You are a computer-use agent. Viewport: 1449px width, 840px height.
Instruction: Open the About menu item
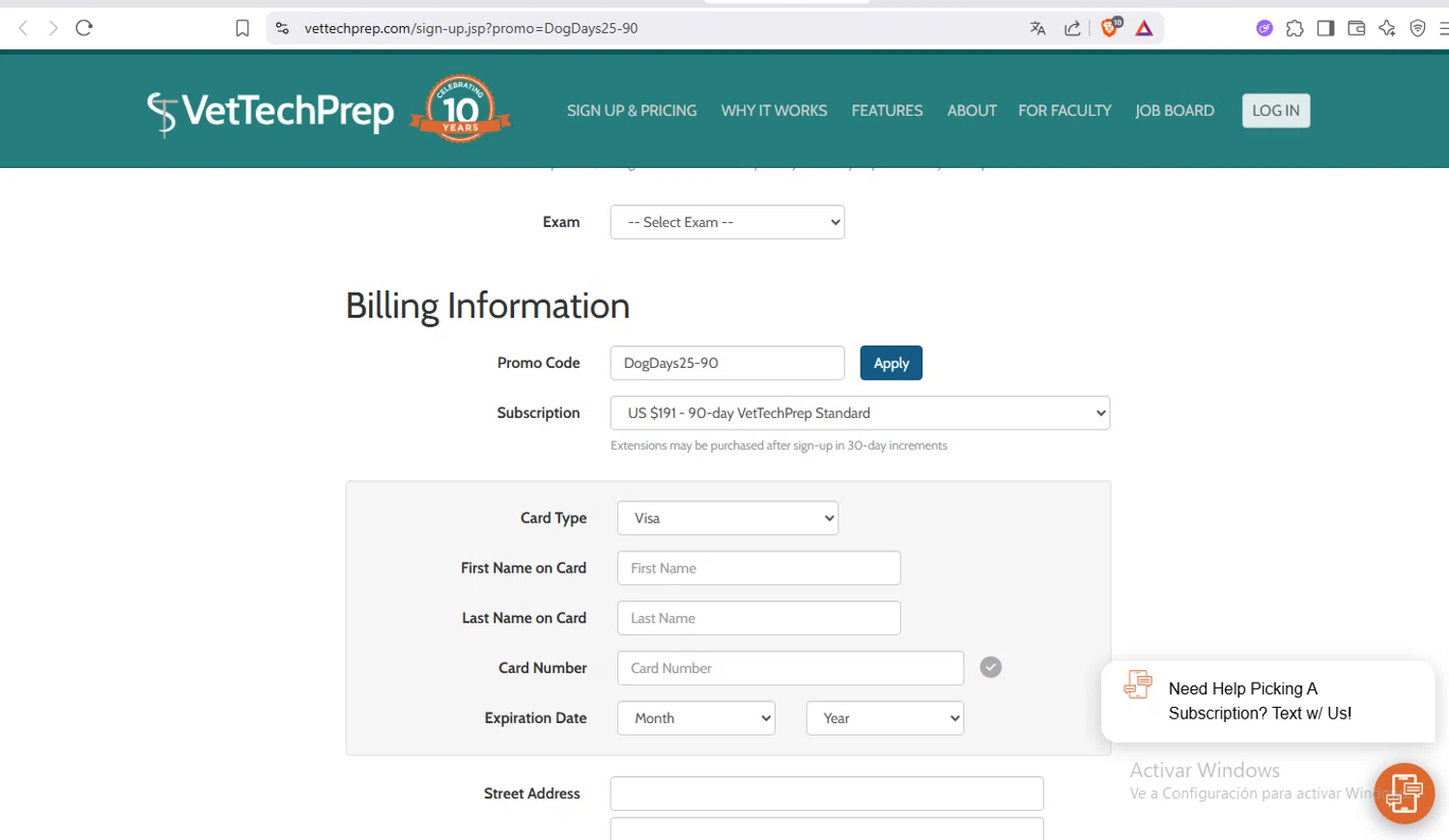[x=972, y=111]
